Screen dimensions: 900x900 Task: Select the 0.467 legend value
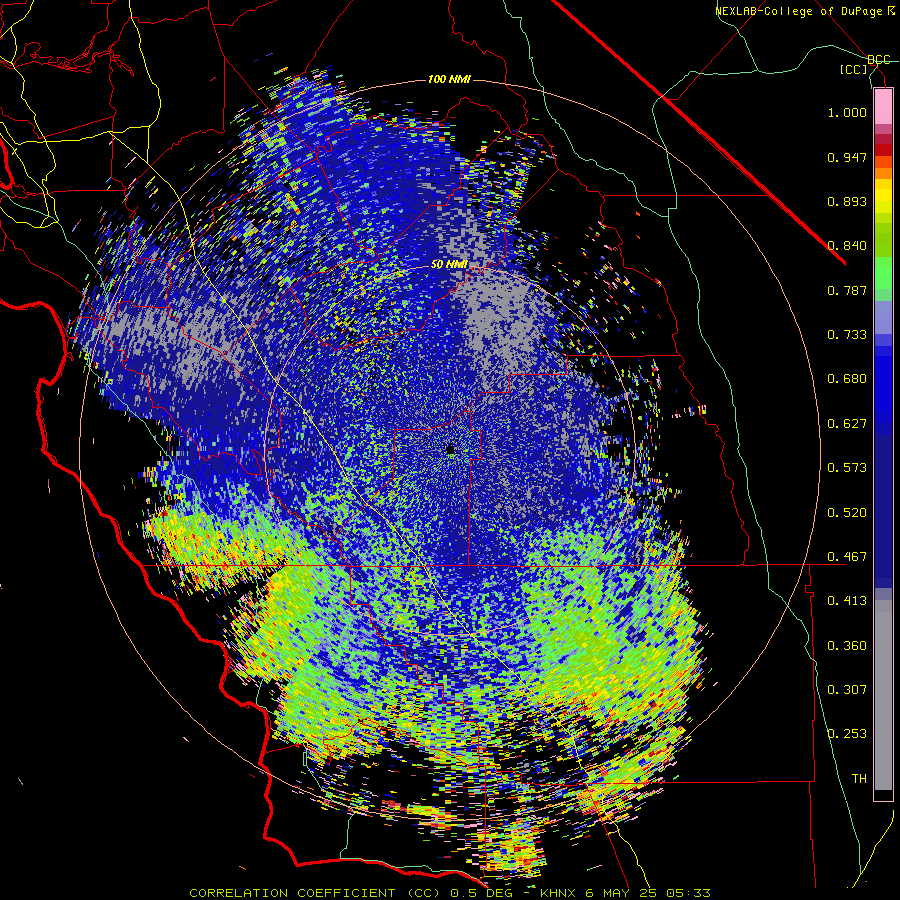pos(847,557)
